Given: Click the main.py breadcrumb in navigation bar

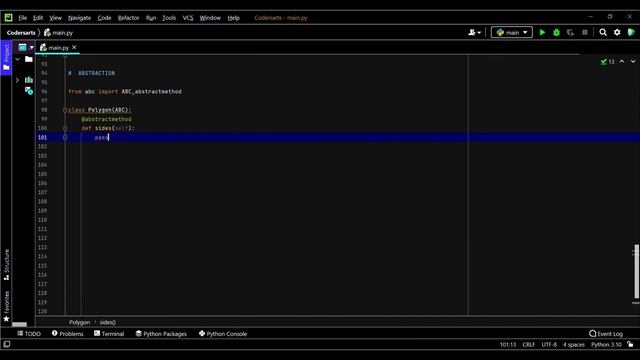Looking at the screenshot, I should tap(58, 33).
